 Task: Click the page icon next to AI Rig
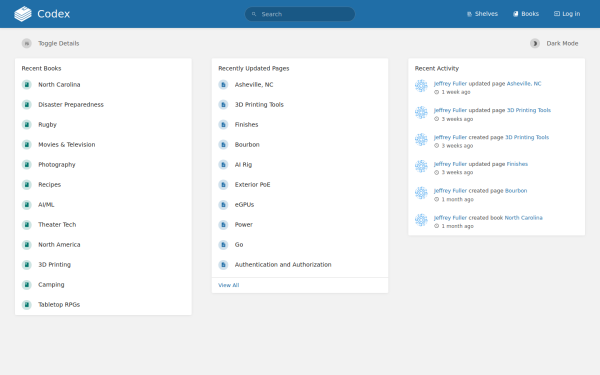point(223,165)
